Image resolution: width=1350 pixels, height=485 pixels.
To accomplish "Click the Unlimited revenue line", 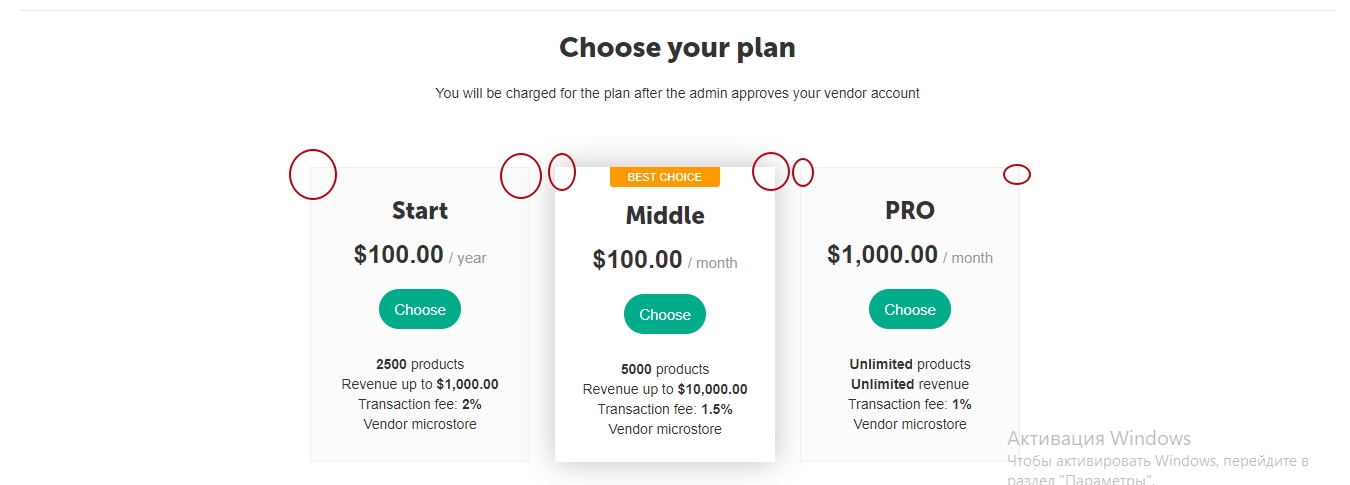I will (x=910, y=384).
